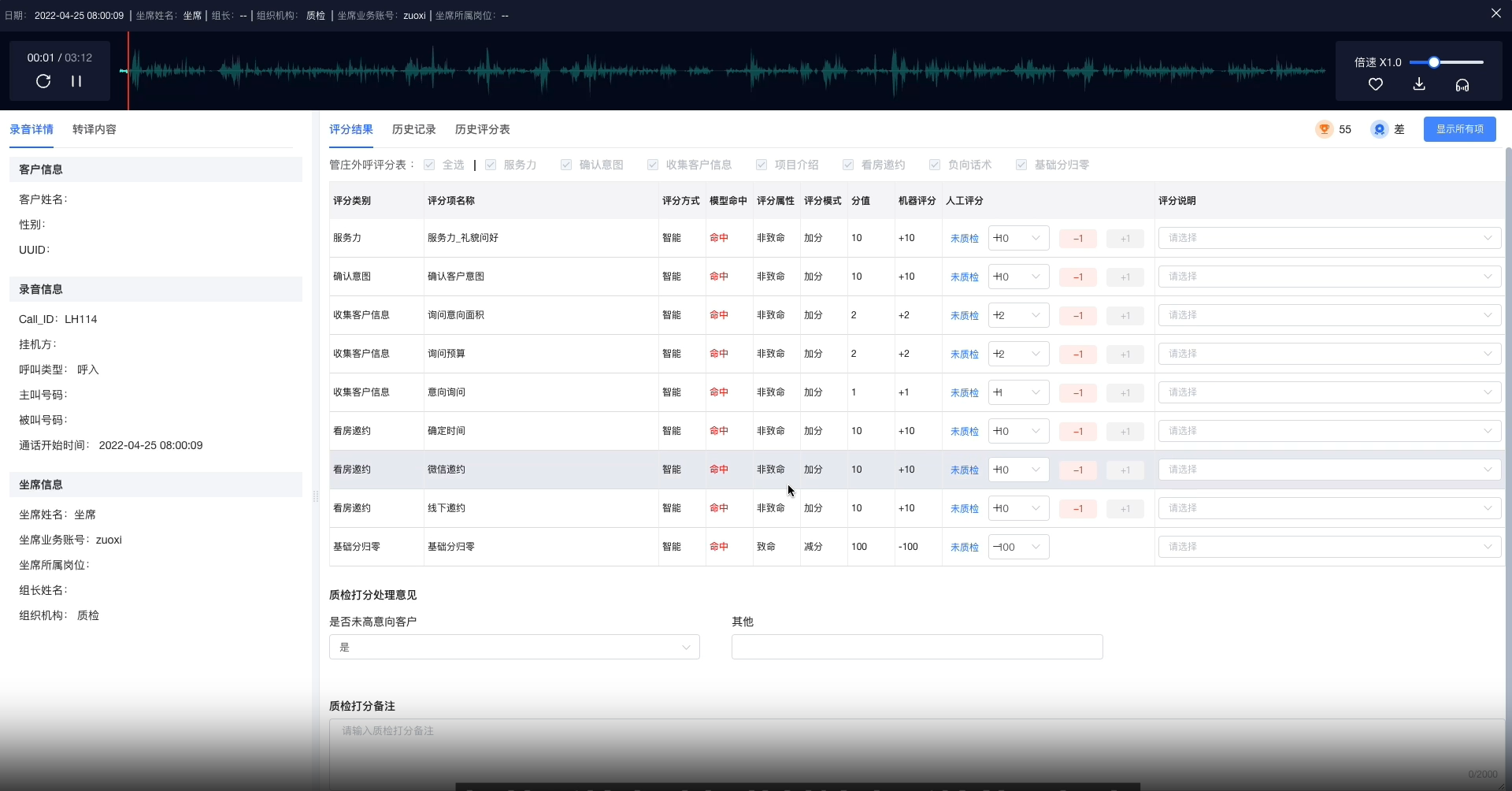The image size is (1512, 791).
Task: Open 评分说明 dropdown for 确定时间
Action: [1329, 431]
